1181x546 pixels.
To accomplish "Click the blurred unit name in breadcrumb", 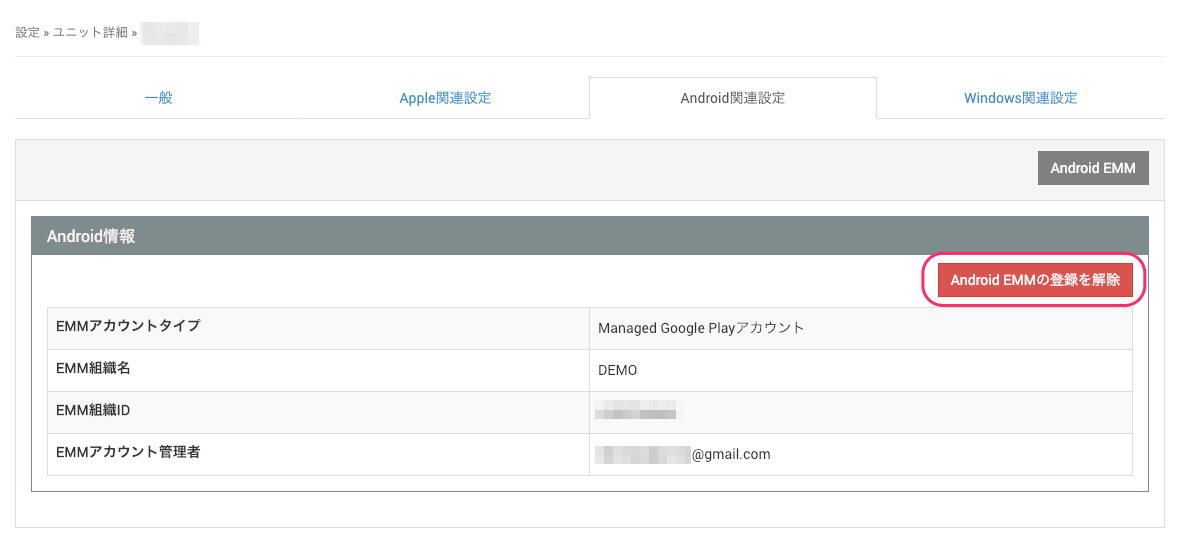I will click(x=170, y=33).
